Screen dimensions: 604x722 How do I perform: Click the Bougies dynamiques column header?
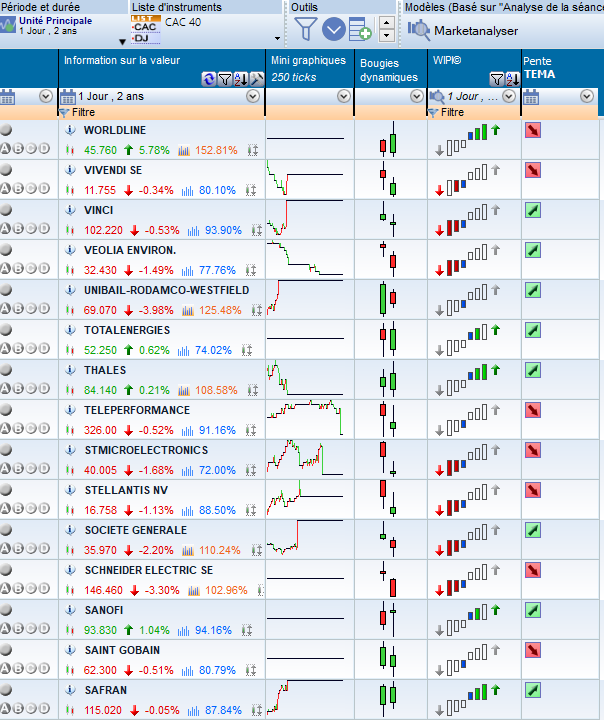point(389,70)
